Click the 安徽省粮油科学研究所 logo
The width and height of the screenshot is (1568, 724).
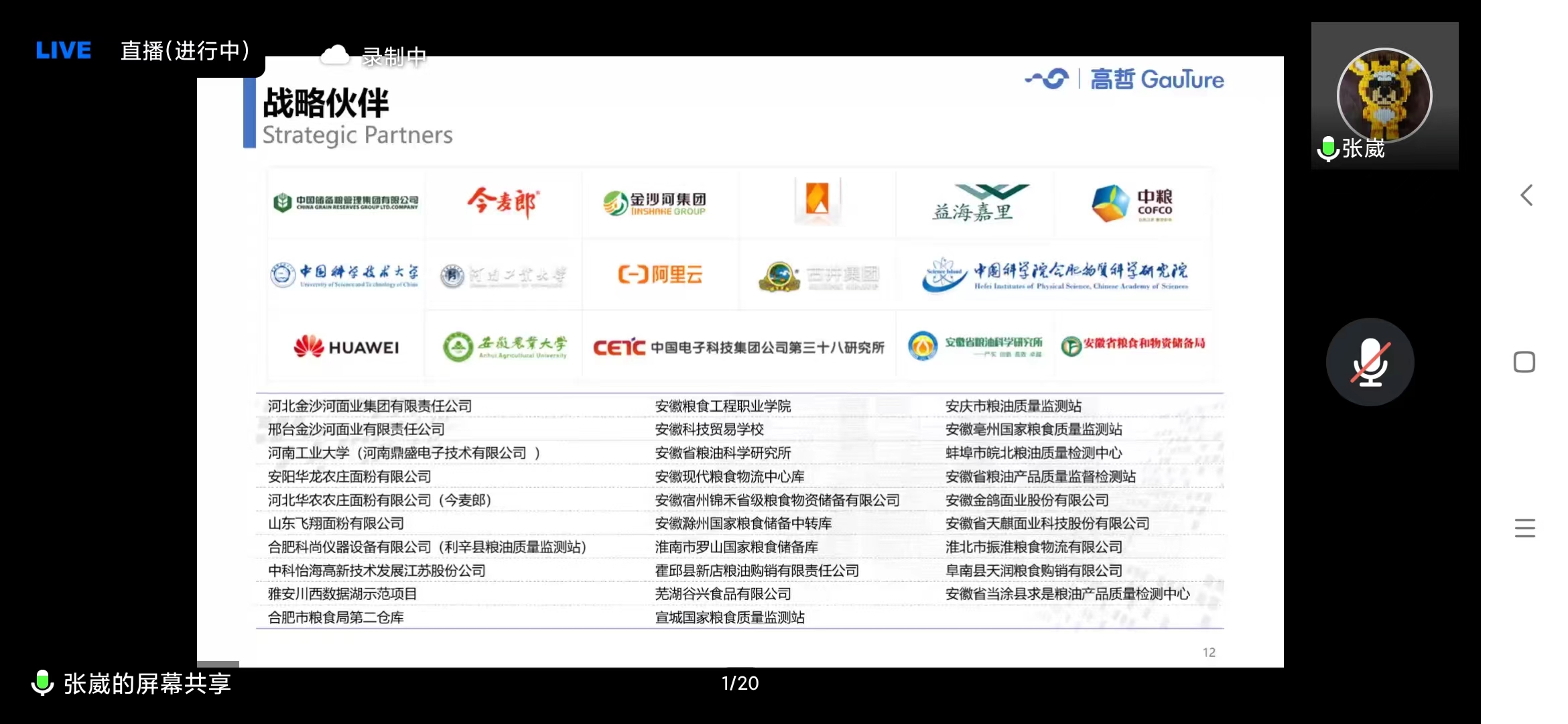pyautogui.click(x=975, y=346)
